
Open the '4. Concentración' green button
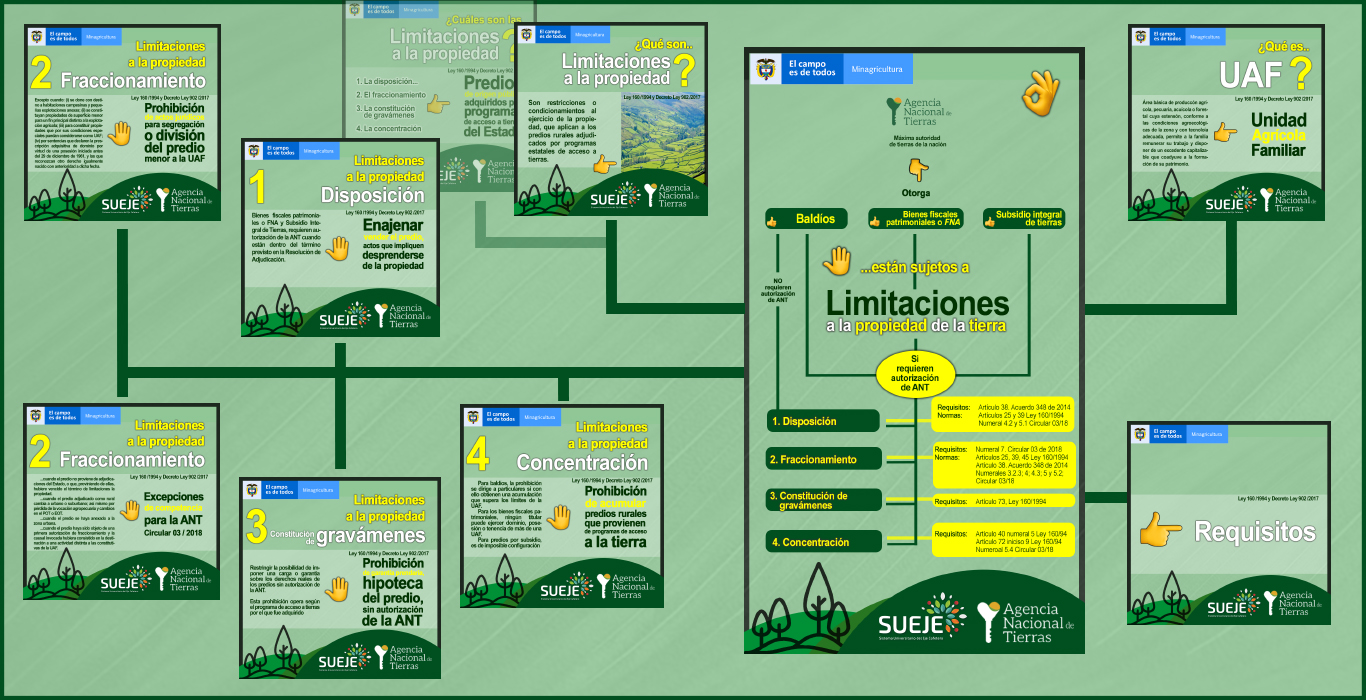pos(824,542)
